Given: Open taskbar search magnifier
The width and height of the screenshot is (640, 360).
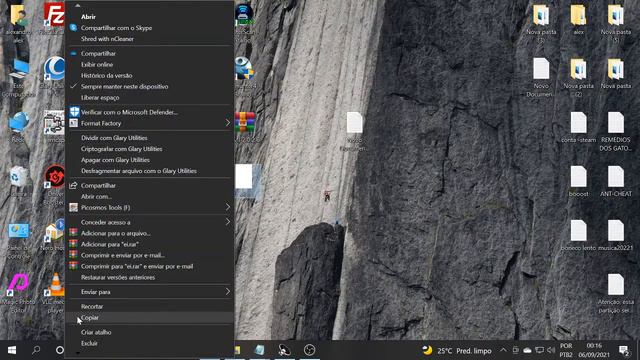Looking at the screenshot, I should pos(36,350).
